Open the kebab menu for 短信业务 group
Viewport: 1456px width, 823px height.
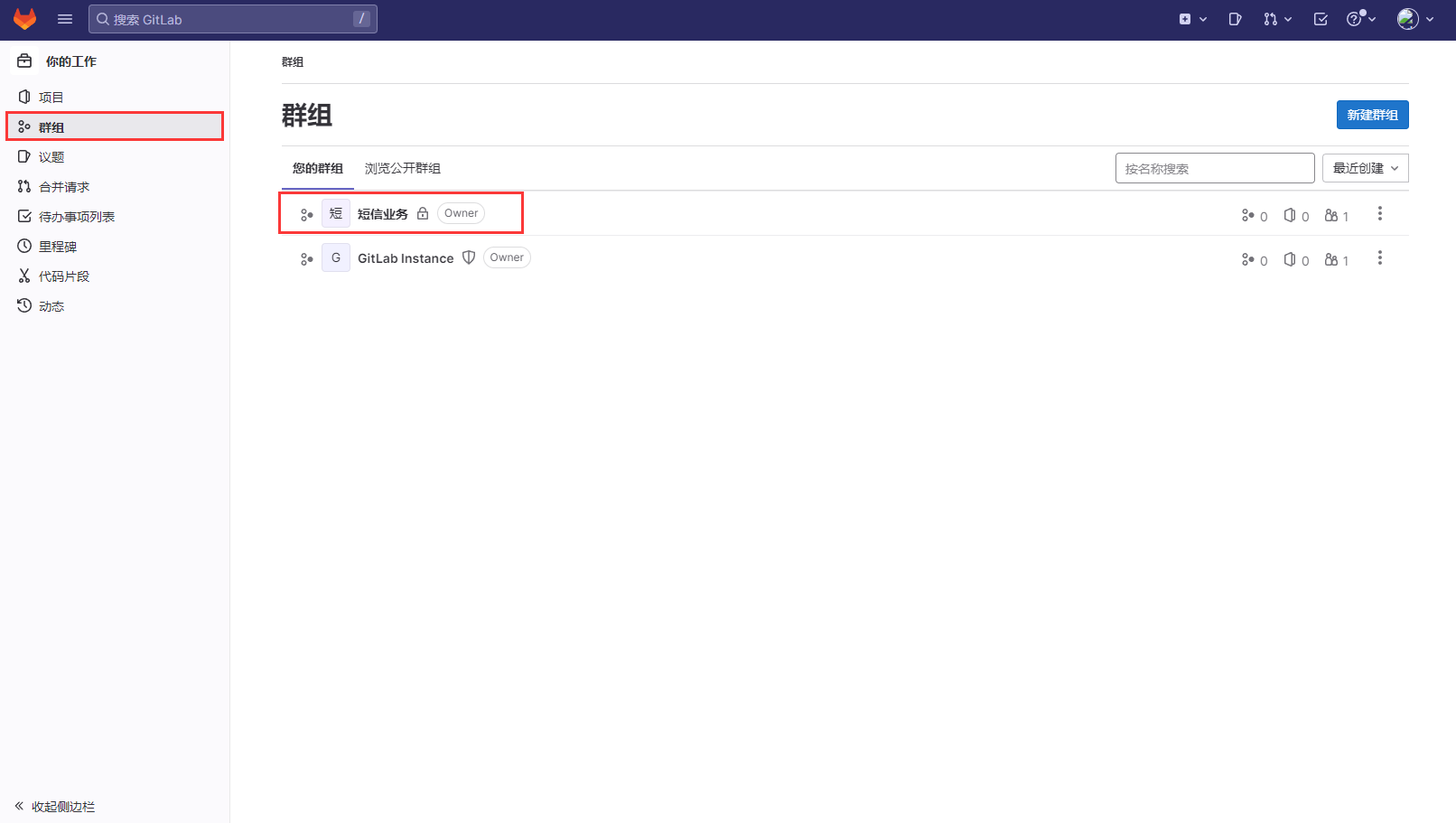[1379, 214]
